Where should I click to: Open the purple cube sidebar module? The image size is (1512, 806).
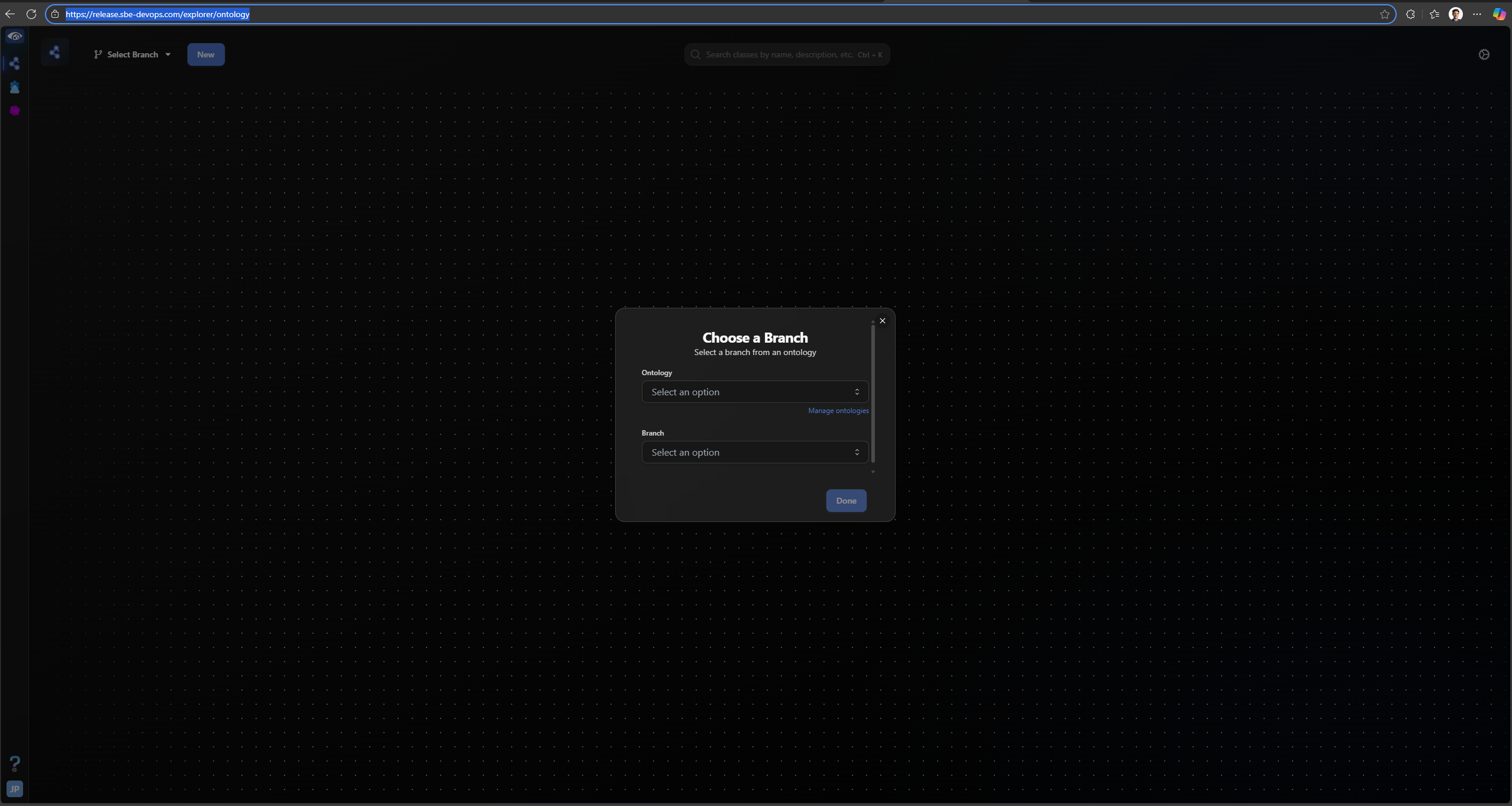pyautogui.click(x=15, y=111)
